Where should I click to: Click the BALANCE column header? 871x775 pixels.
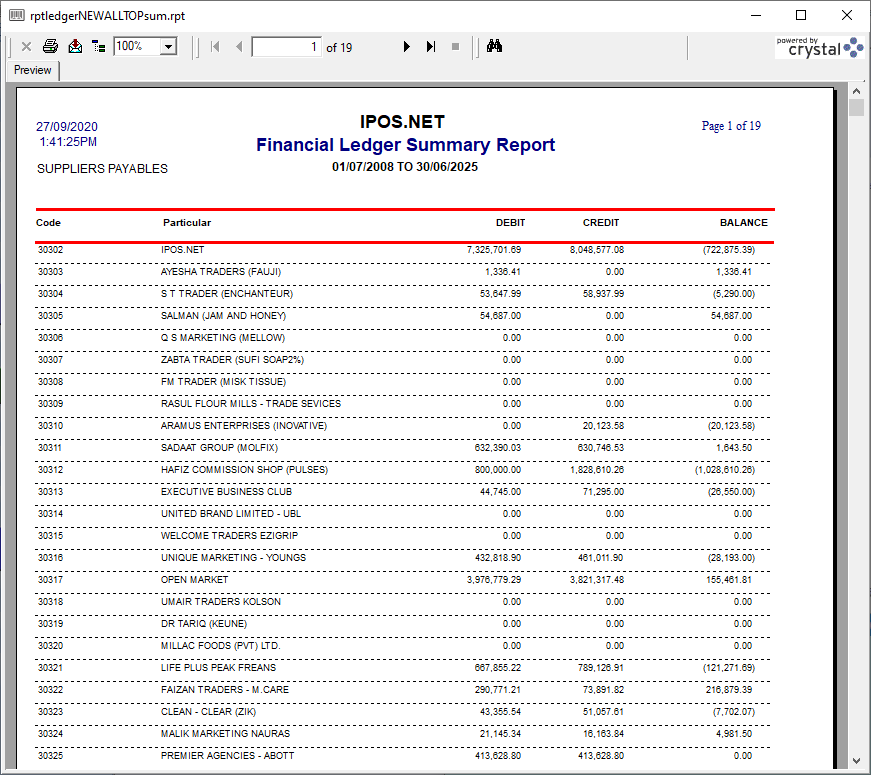pos(744,223)
